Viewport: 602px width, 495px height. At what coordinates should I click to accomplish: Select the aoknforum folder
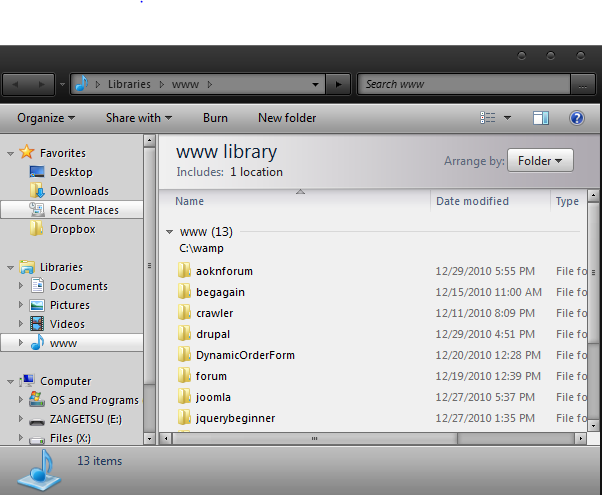point(224,271)
